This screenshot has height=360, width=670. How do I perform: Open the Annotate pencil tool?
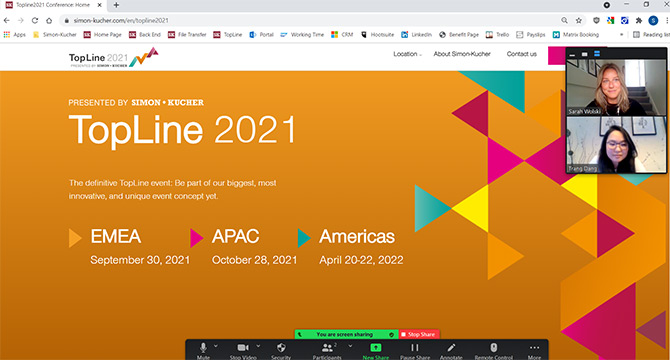point(451,350)
